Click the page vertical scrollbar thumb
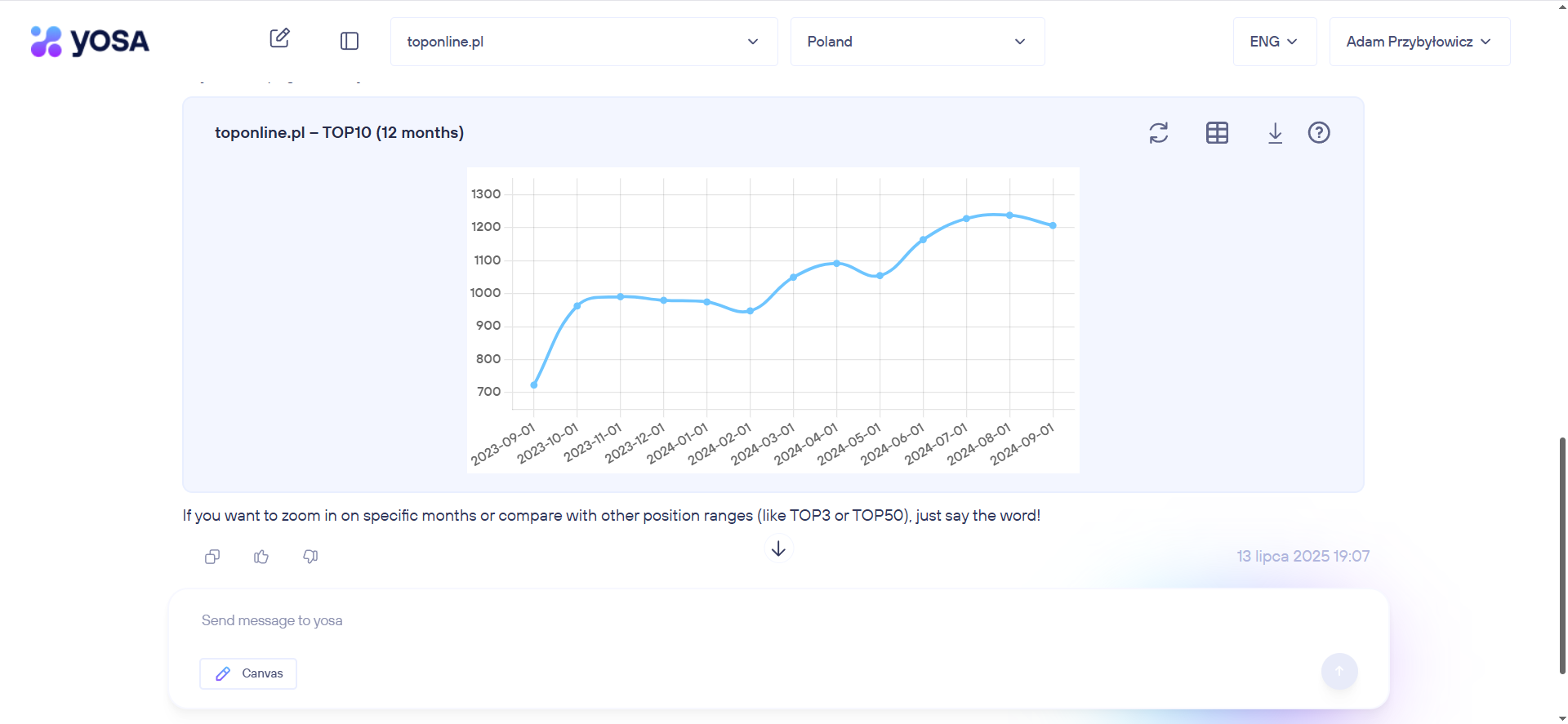1568x724 pixels. [1562, 555]
